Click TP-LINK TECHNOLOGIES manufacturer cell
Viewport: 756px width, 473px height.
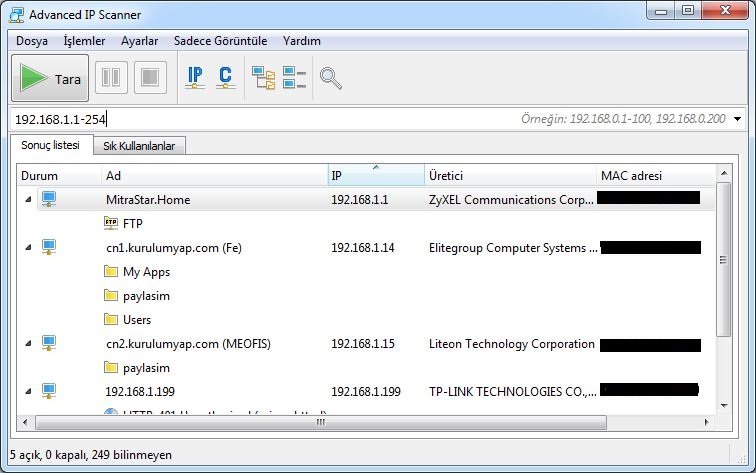[x=513, y=392]
